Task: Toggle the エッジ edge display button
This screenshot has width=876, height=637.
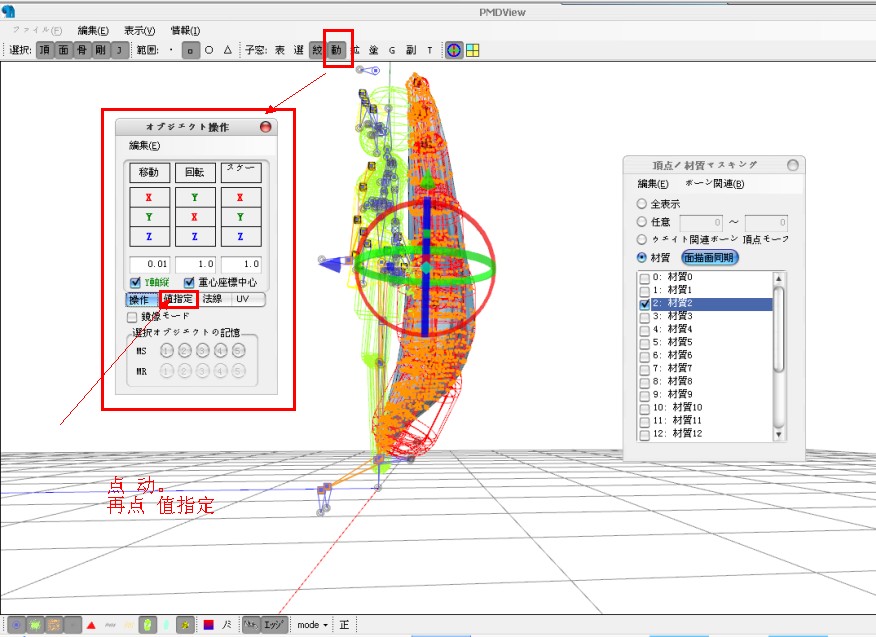Action: [275, 625]
